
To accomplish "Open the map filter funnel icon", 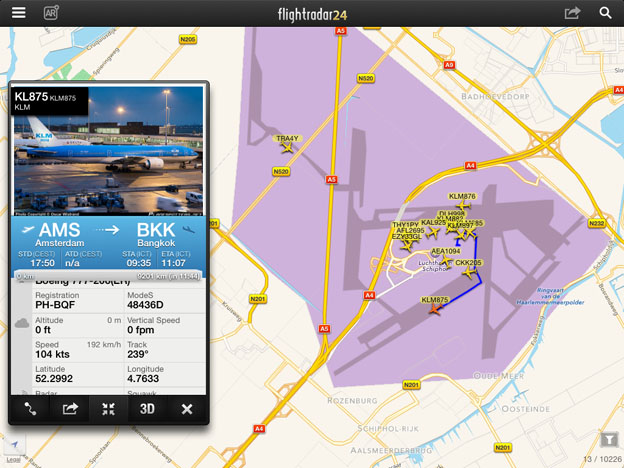I will pyautogui.click(x=608, y=440).
